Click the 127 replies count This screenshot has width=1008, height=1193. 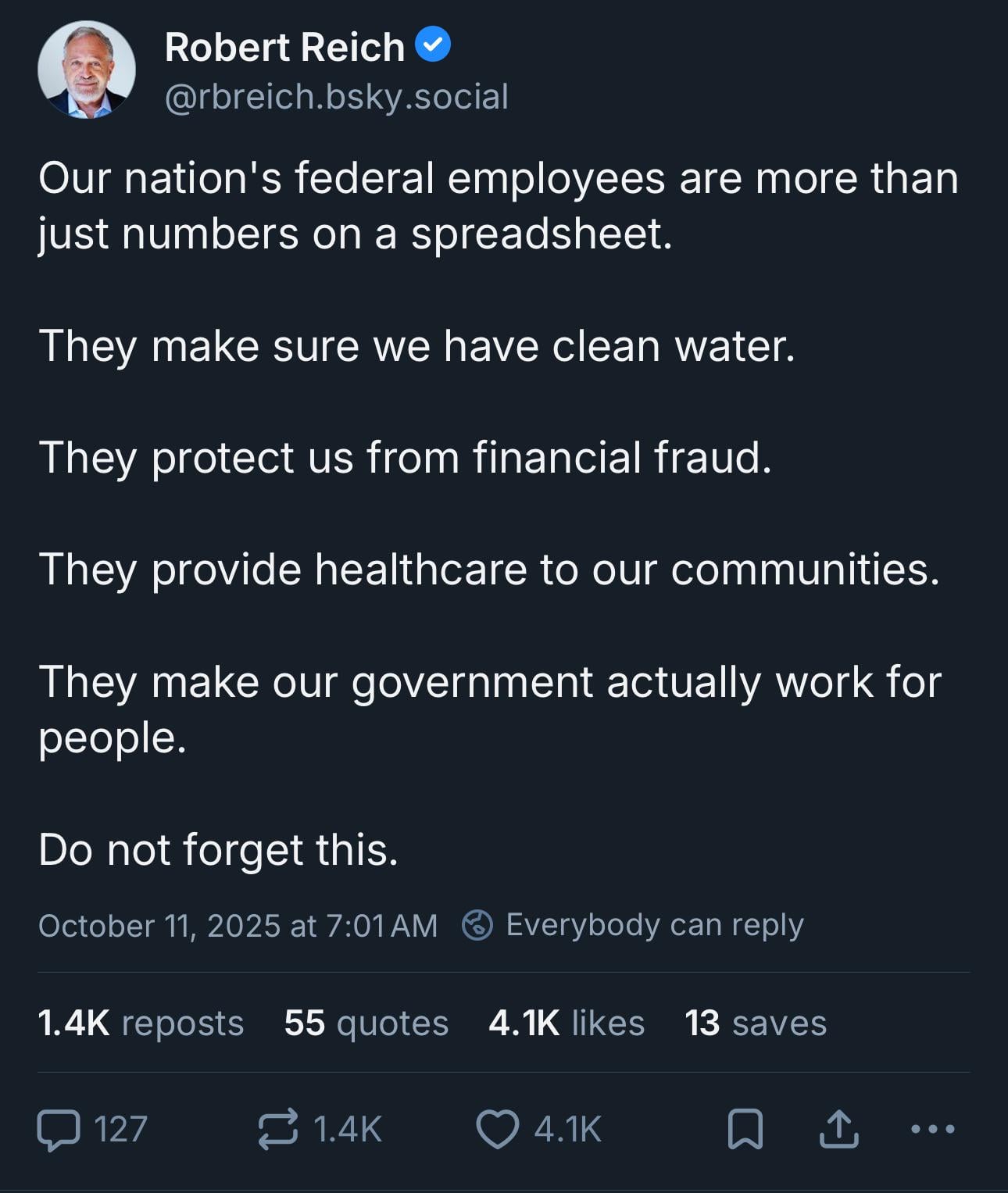[120, 1130]
